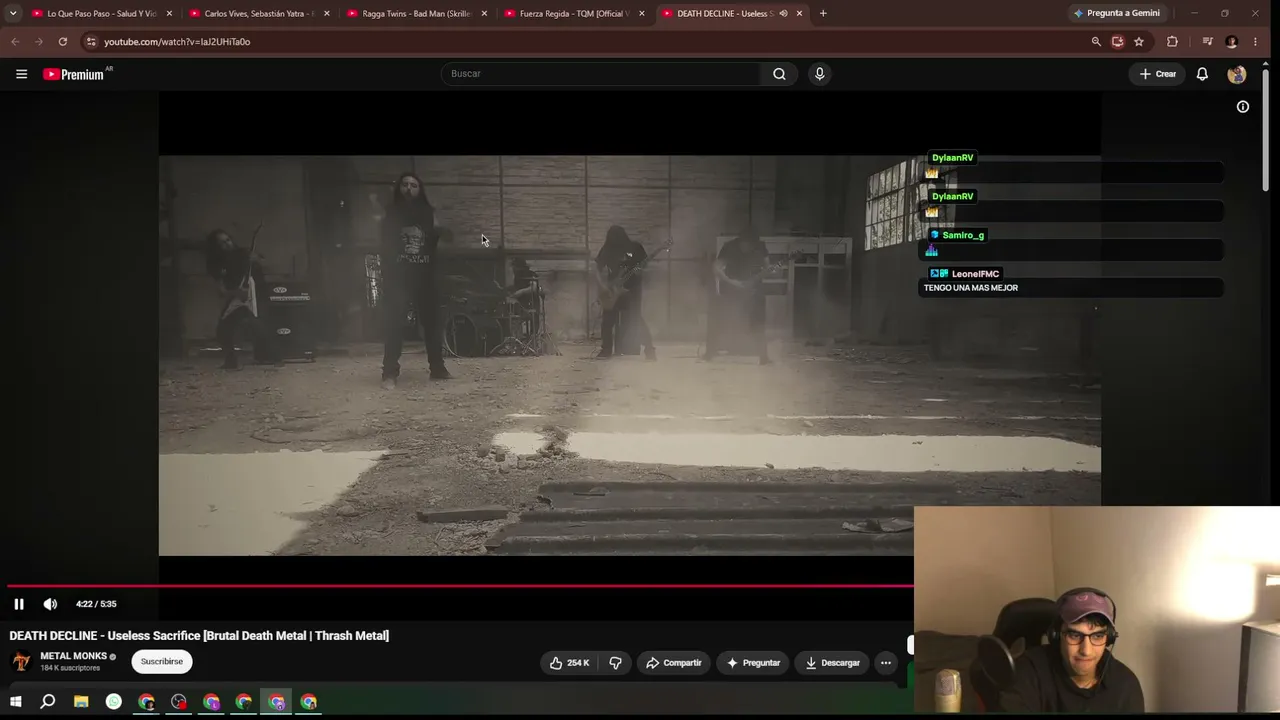Expand the tab search dropdown arrow
The width and height of the screenshot is (1280, 720).
tap(13, 14)
